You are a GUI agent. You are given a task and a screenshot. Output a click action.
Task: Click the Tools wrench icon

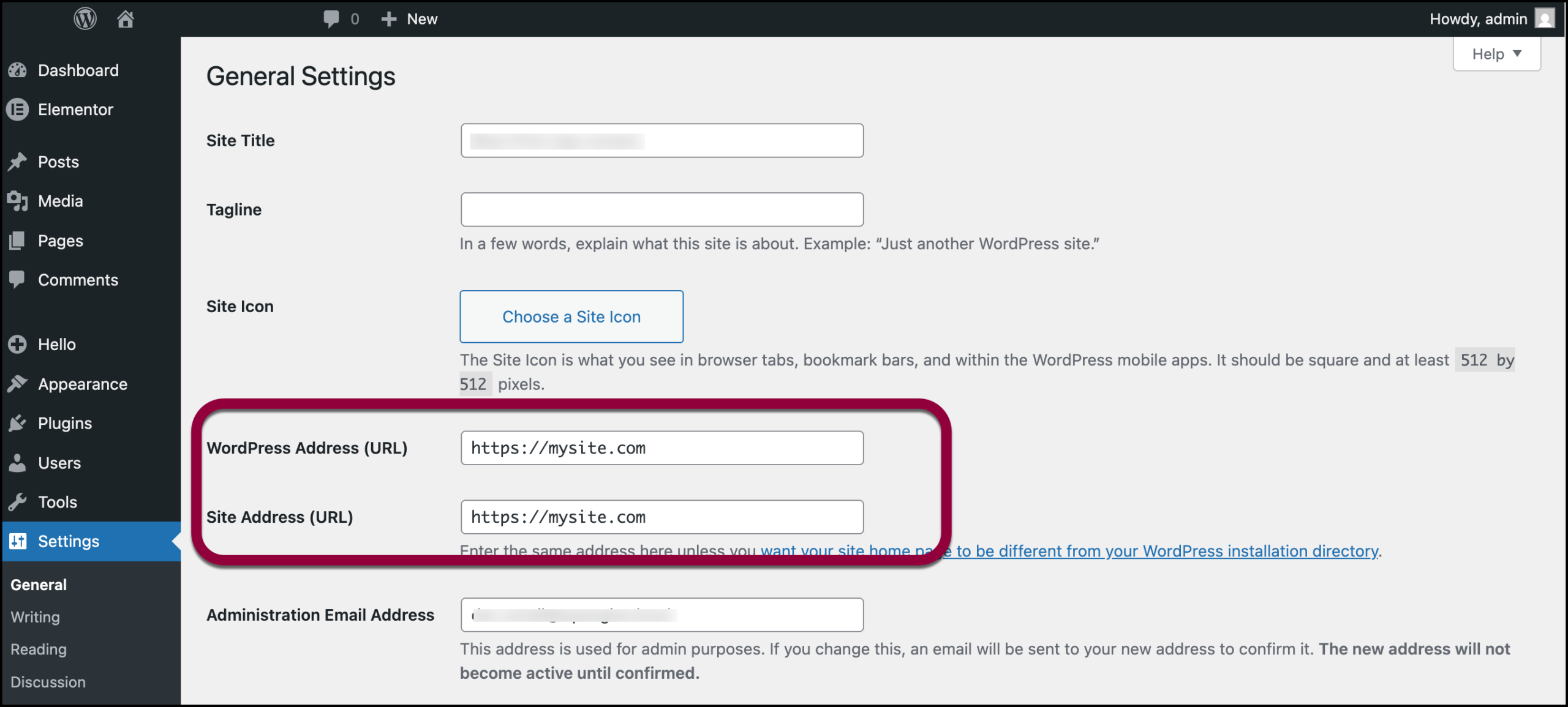(x=18, y=502)
